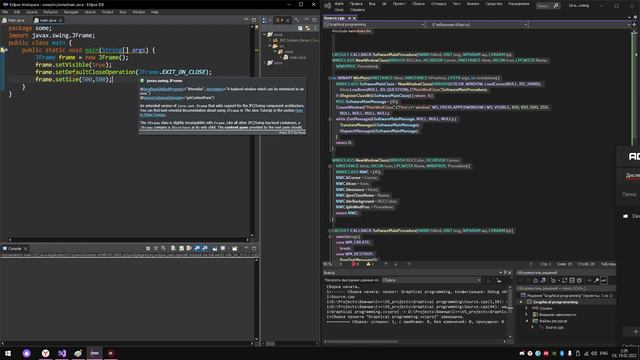Open Visual Studio Сборка menu

[x=418, y=4]
